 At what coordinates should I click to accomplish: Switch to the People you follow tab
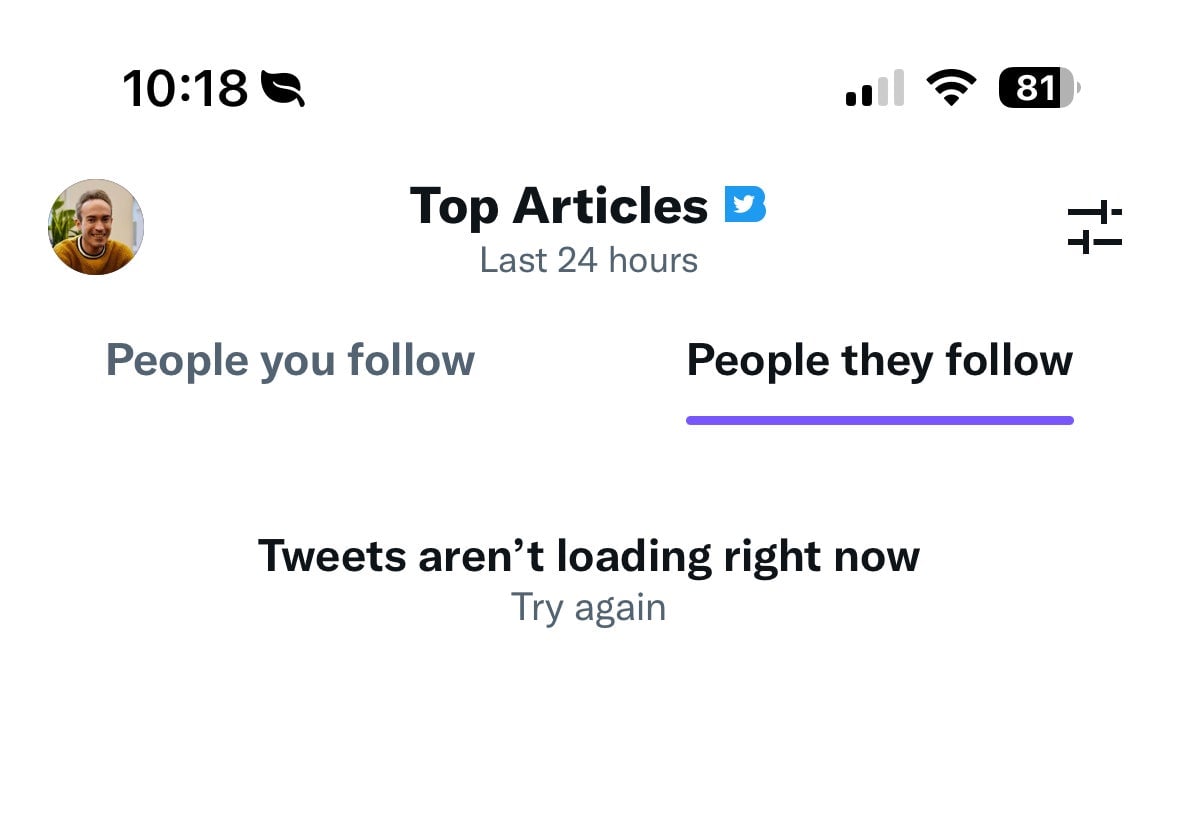[290, 360]
